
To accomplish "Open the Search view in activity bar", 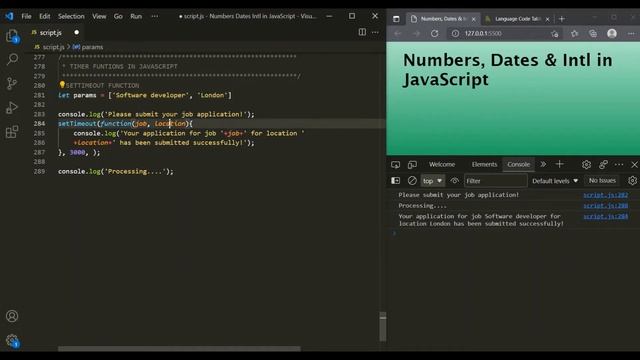I will 12,60.
